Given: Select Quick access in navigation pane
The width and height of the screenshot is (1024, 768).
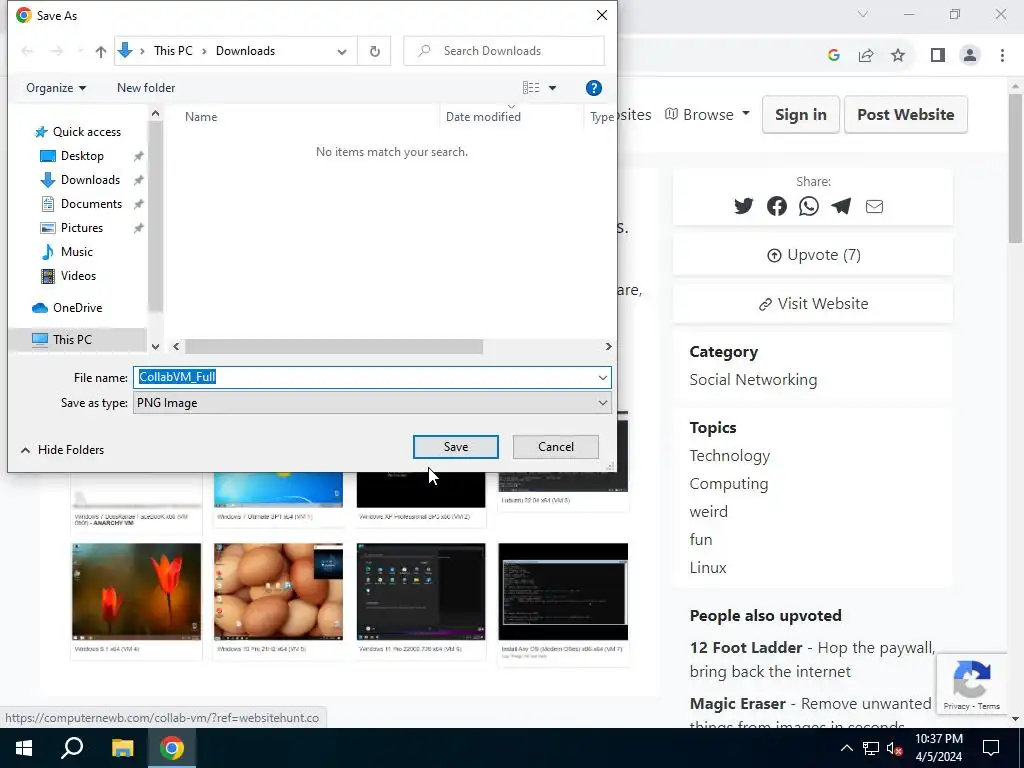Looking at the screenshot, I should [x=78, y=132].
